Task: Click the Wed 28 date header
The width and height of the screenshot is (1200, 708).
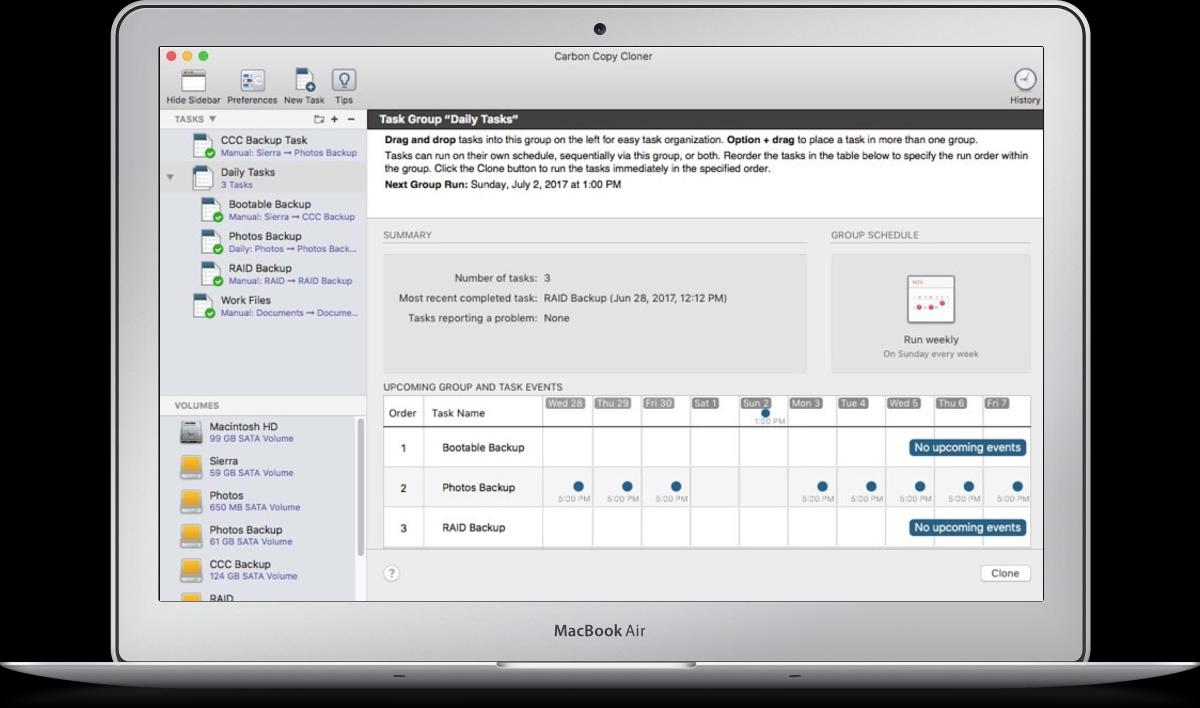Action: coord(565,403)
